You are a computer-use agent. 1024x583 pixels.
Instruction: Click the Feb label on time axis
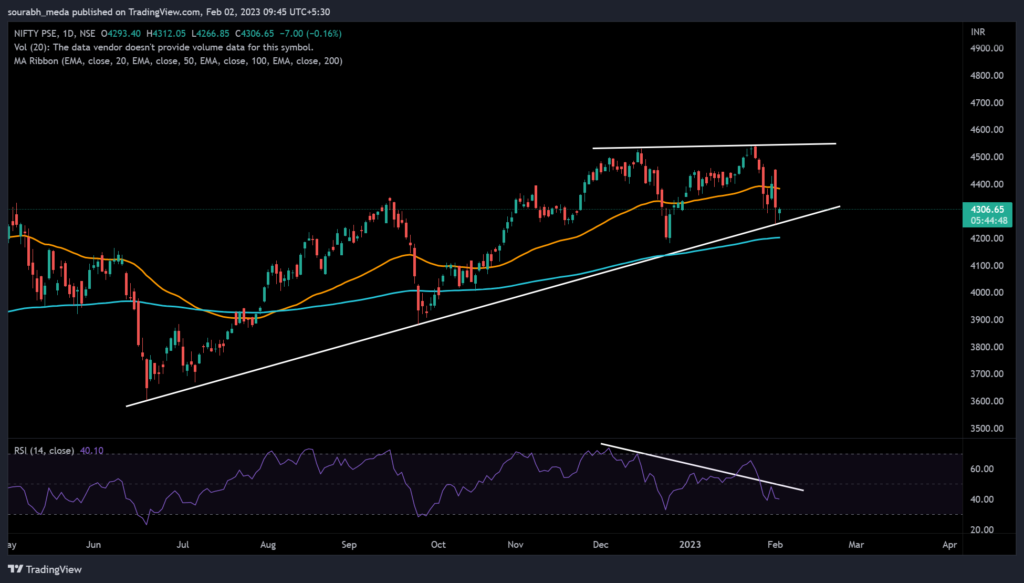775,544
